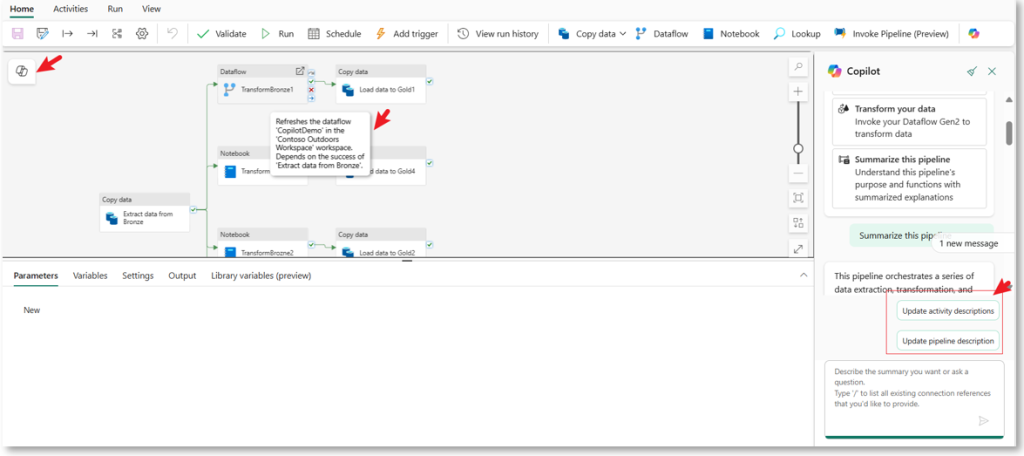The width and height of the screenshot is (1024, 456).
Task: Click the Save pipeline icon
Action: tap(18, 33)
